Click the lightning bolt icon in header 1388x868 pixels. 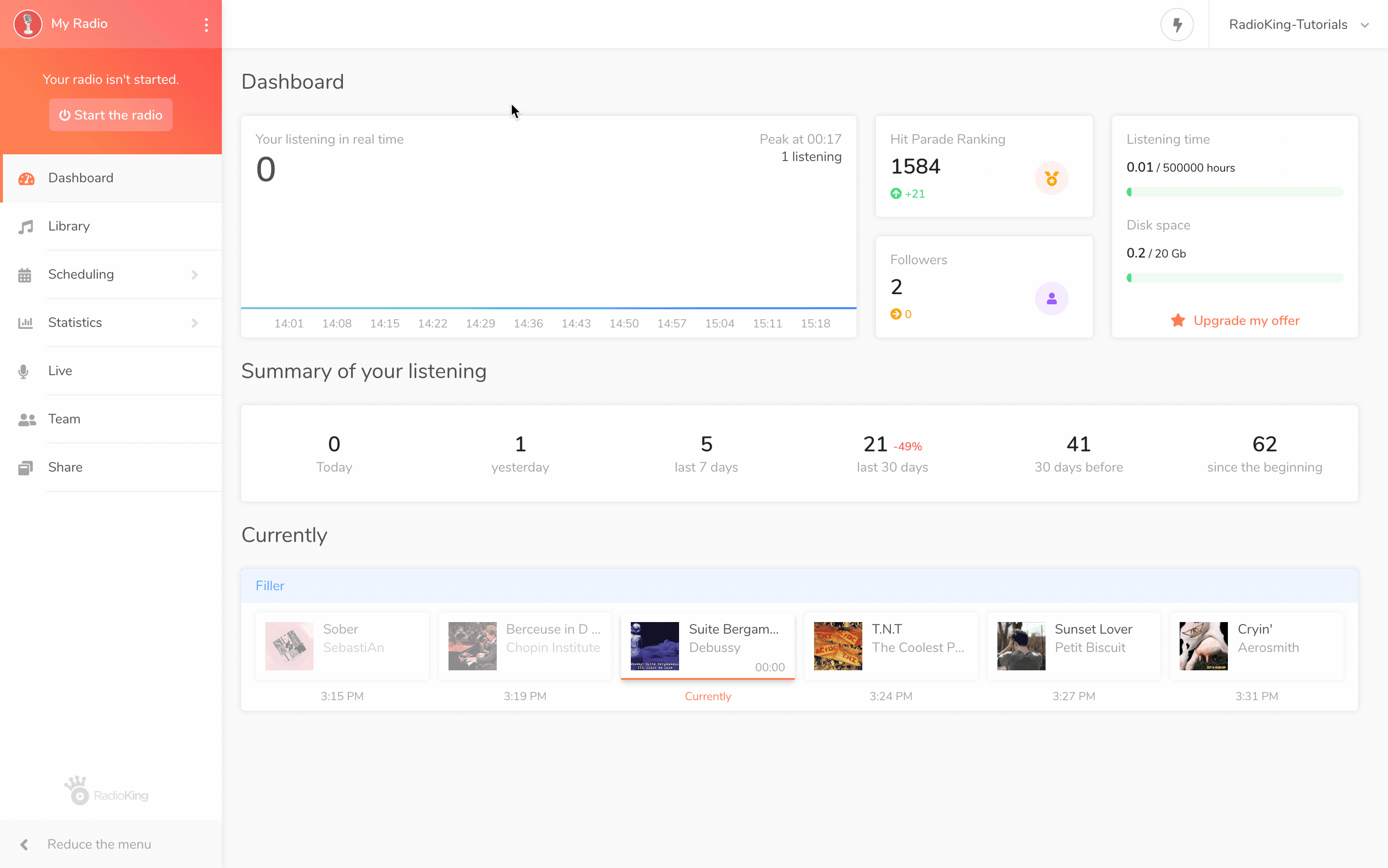tap(1177, 25)
